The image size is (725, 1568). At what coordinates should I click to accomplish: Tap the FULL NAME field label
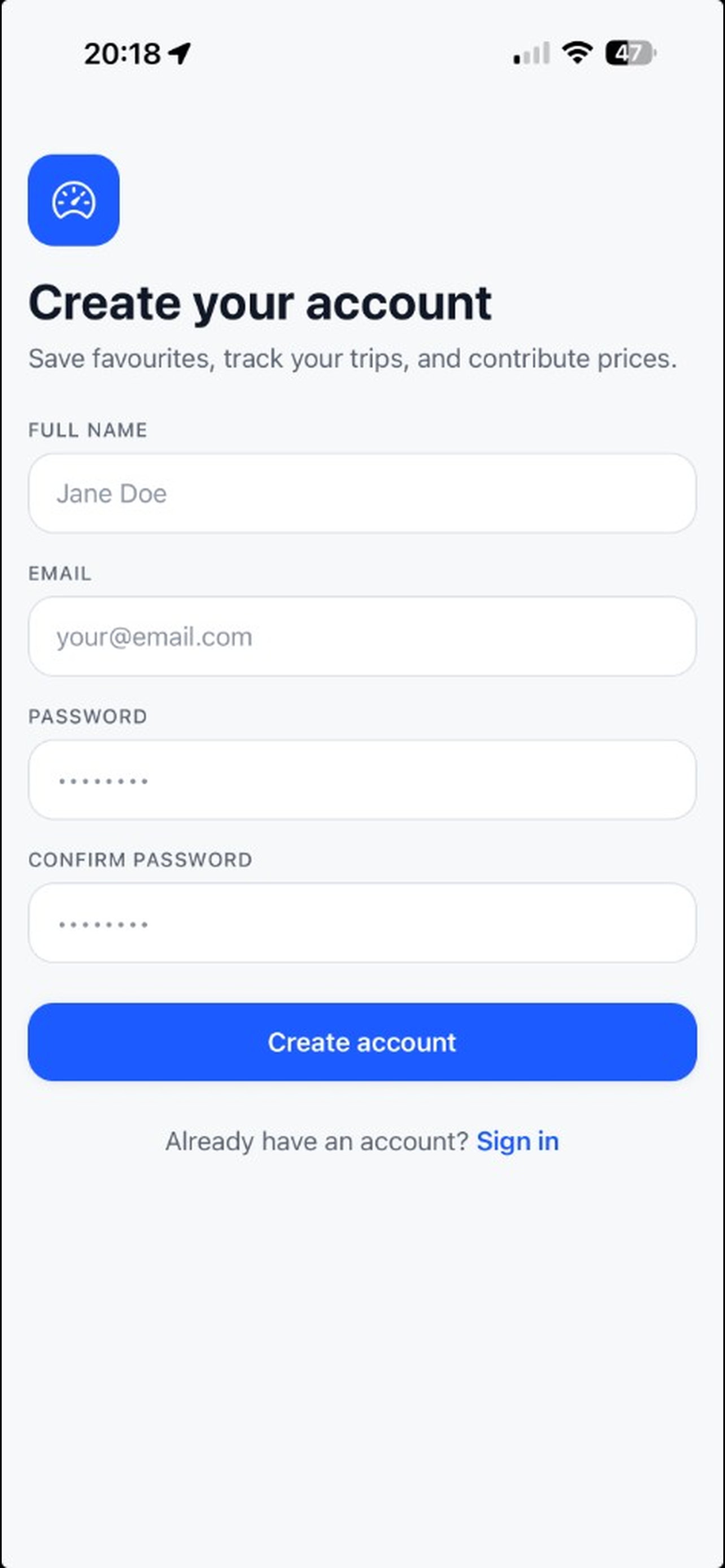[88, 430]
